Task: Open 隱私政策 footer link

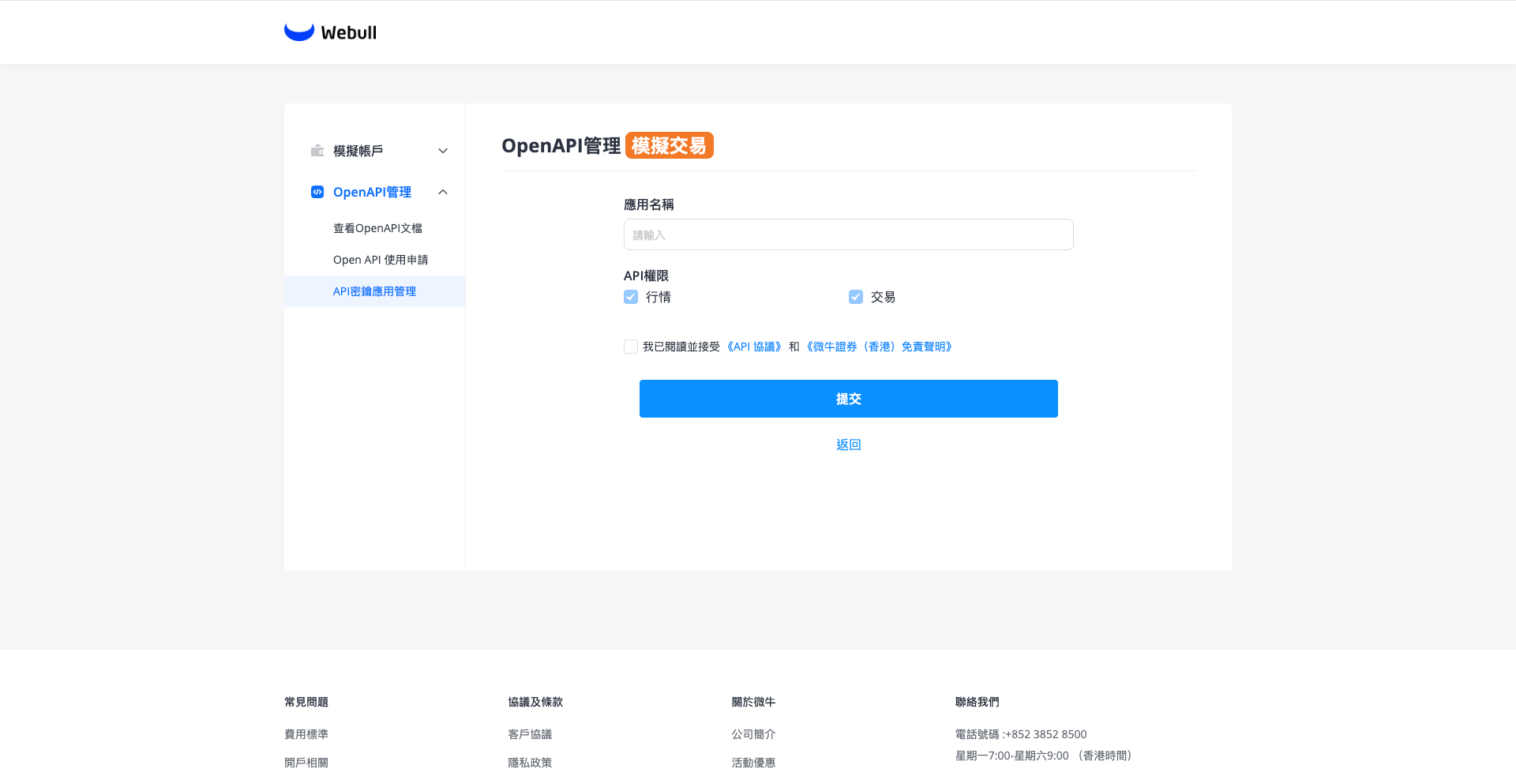Action: click(x=530, y=763)
